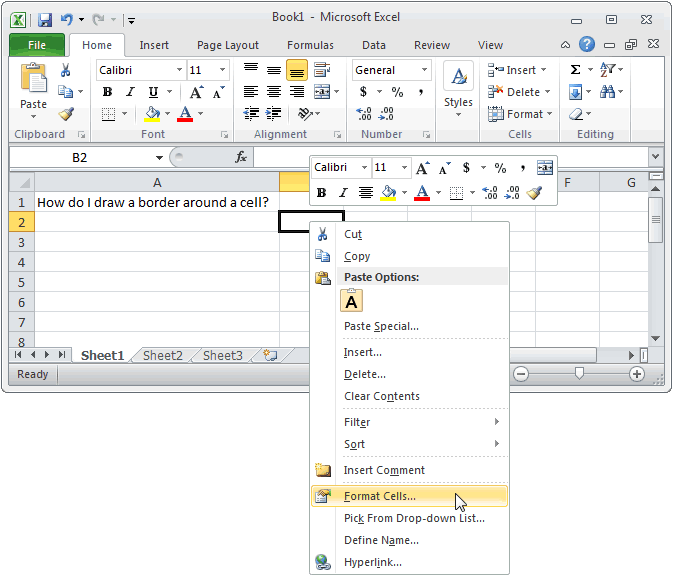Toggle Underline in the ribbon Font group
Viewport: 673px width, 577px height.
153,92
